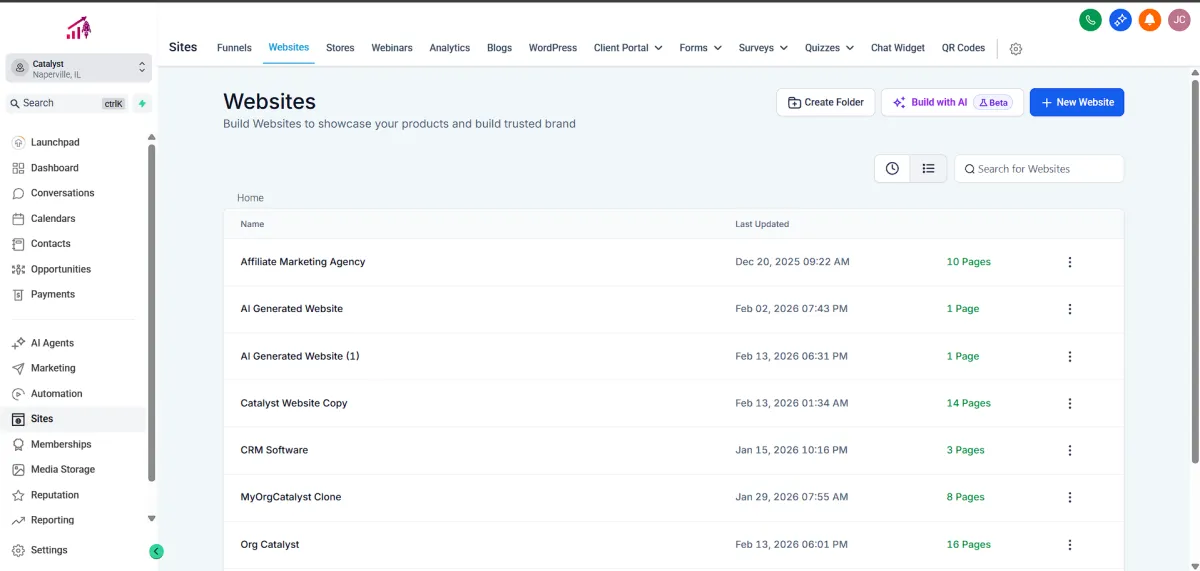Click the blue AI assistant sparkle icon
The image size is (1200, 571).
pyautogui.click(x=1120, y=20)
